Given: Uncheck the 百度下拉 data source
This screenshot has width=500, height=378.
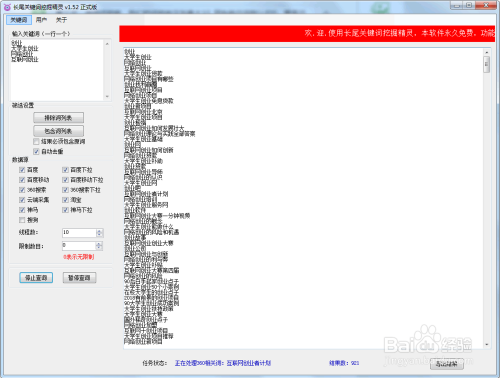Looking at the screenshot, I should pos(65,170).
